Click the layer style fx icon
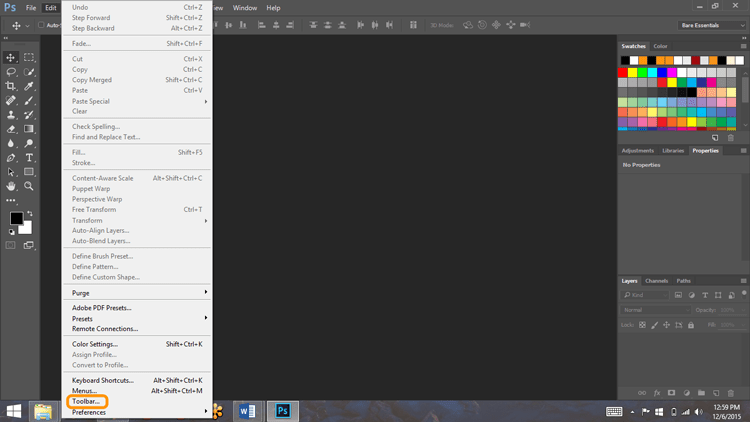Image resolution: width=750 pixels, height=422 pixels. [657, 393]
